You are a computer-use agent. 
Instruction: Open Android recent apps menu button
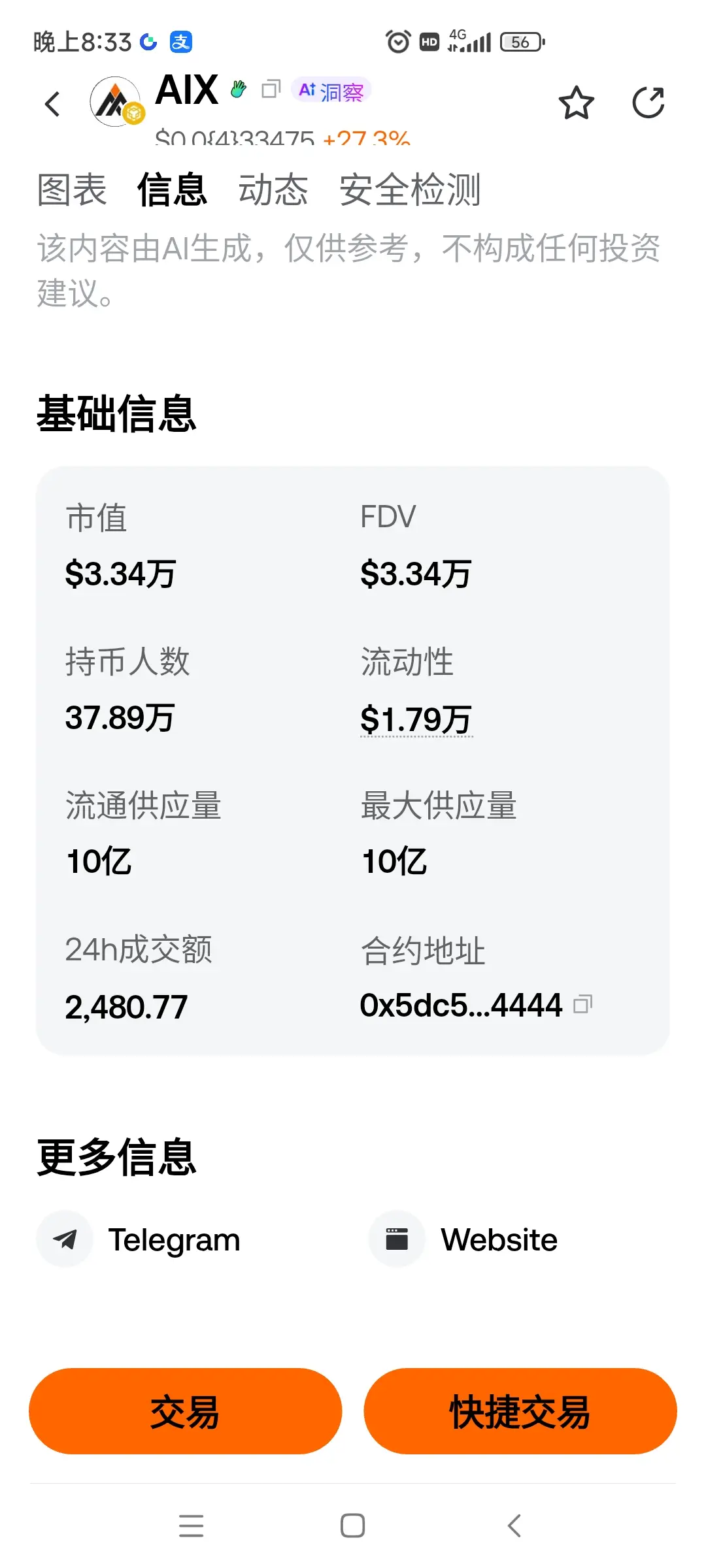[x=191, y=1526]
